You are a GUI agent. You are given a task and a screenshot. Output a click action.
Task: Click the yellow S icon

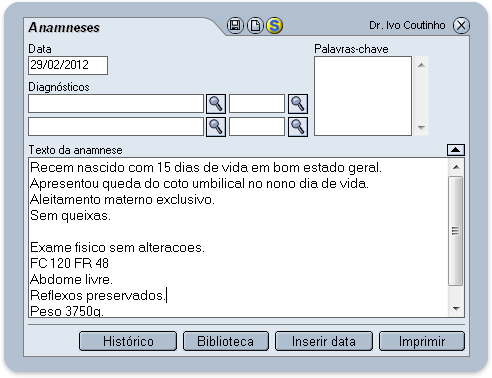pyautogui.click(x=274, y=25)
